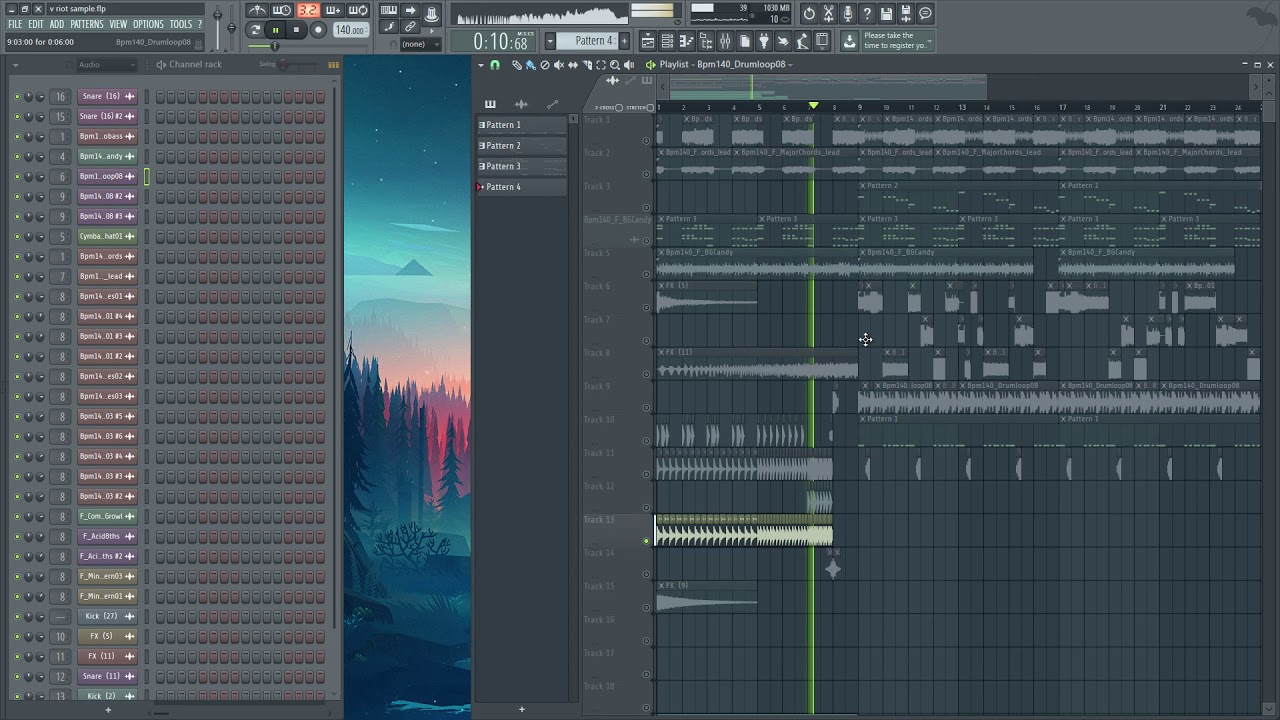Screen dimensions: 1280x720
Task: Adjust the channel rack Swing knob
Action: tap(283, 65)
